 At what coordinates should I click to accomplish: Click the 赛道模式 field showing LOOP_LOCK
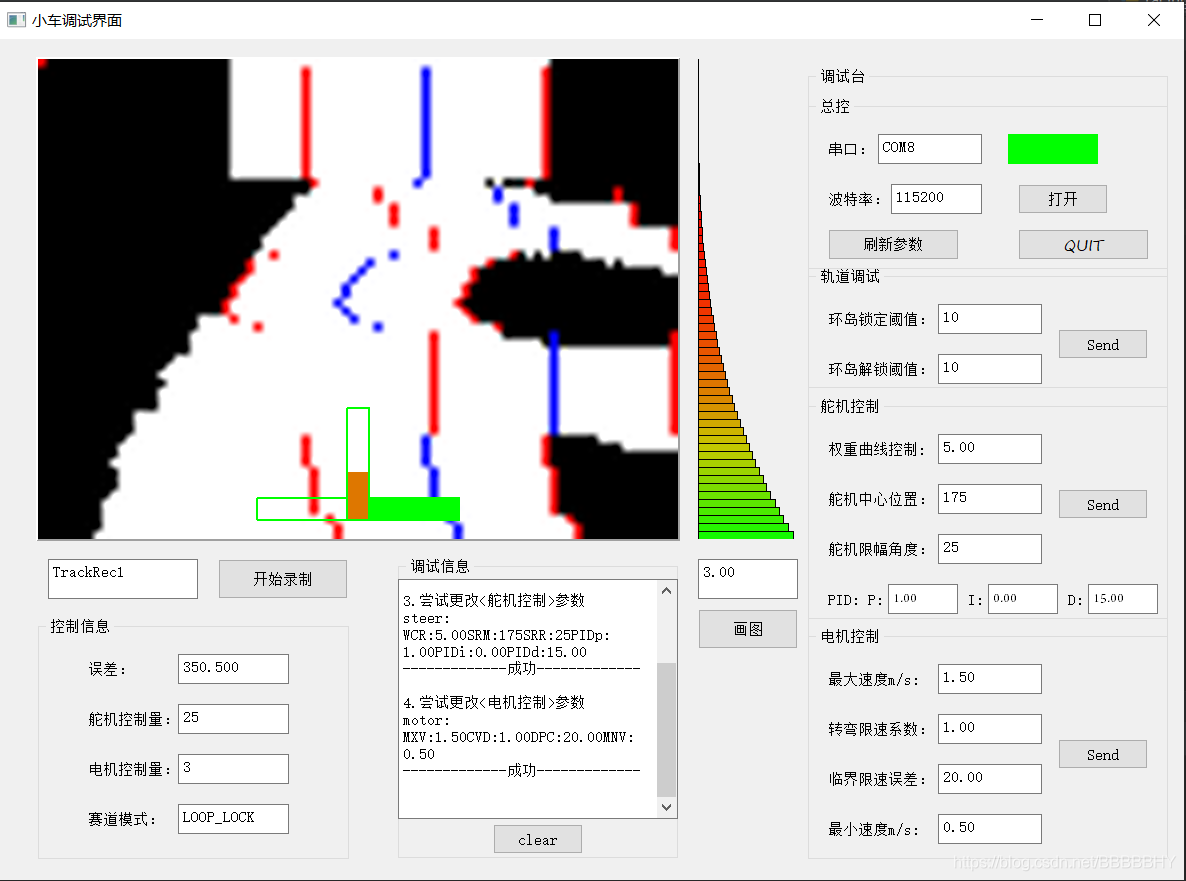coord(233,818)
